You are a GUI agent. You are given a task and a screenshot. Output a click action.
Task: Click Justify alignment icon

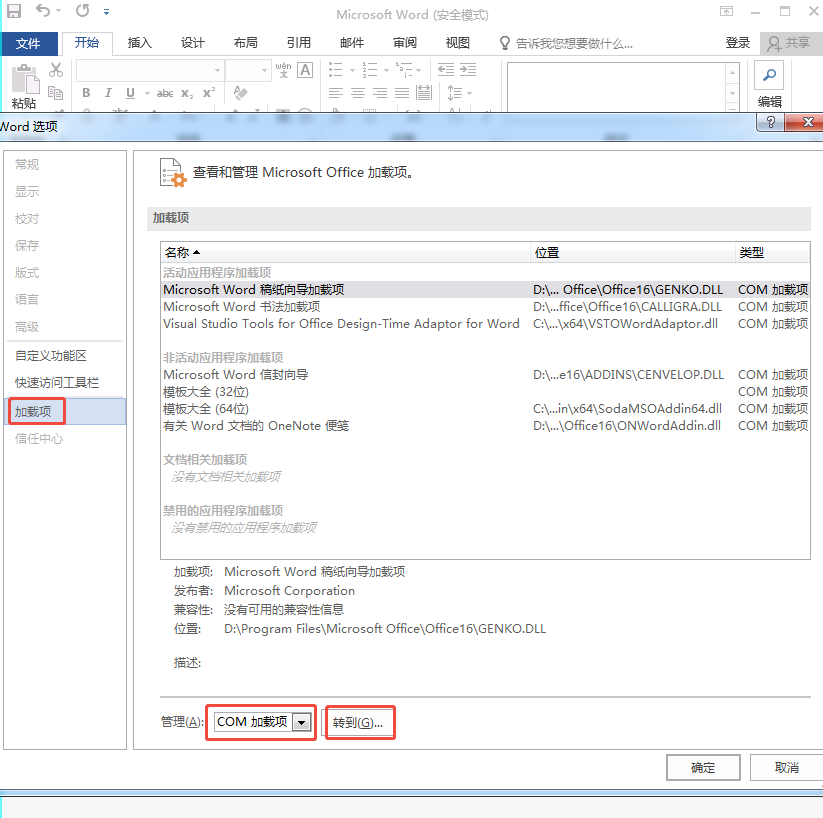pyautogui.click(x=402, y=93)
